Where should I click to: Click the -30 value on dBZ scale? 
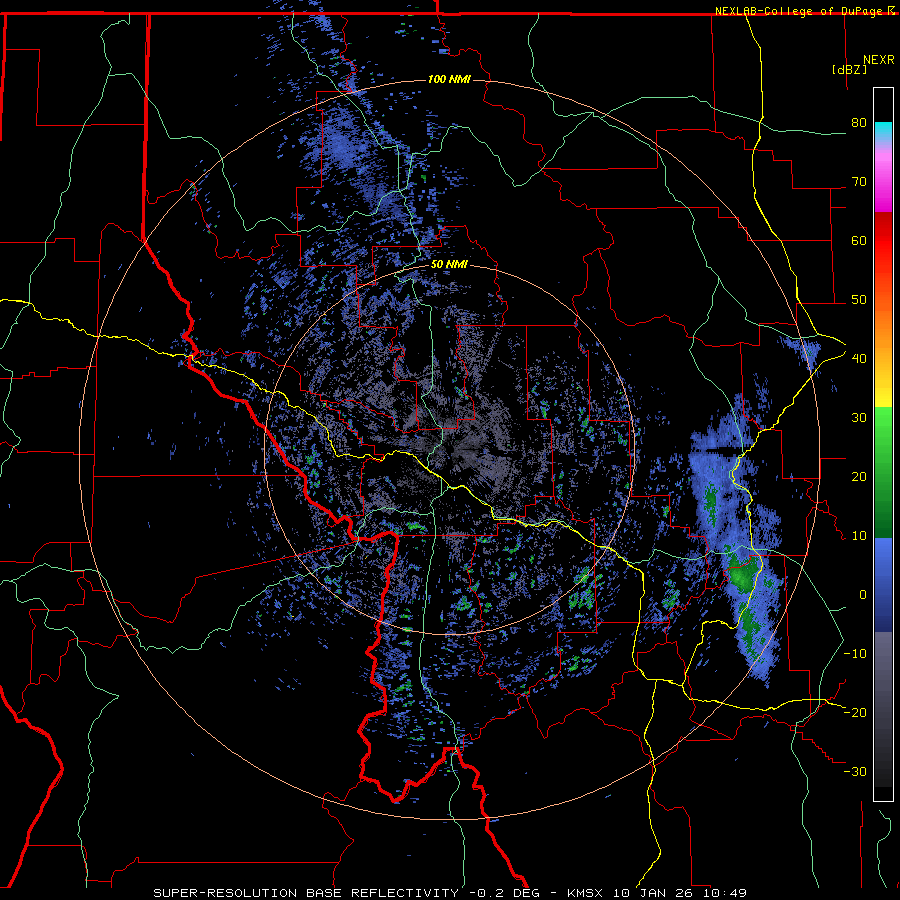click(855, 771)
